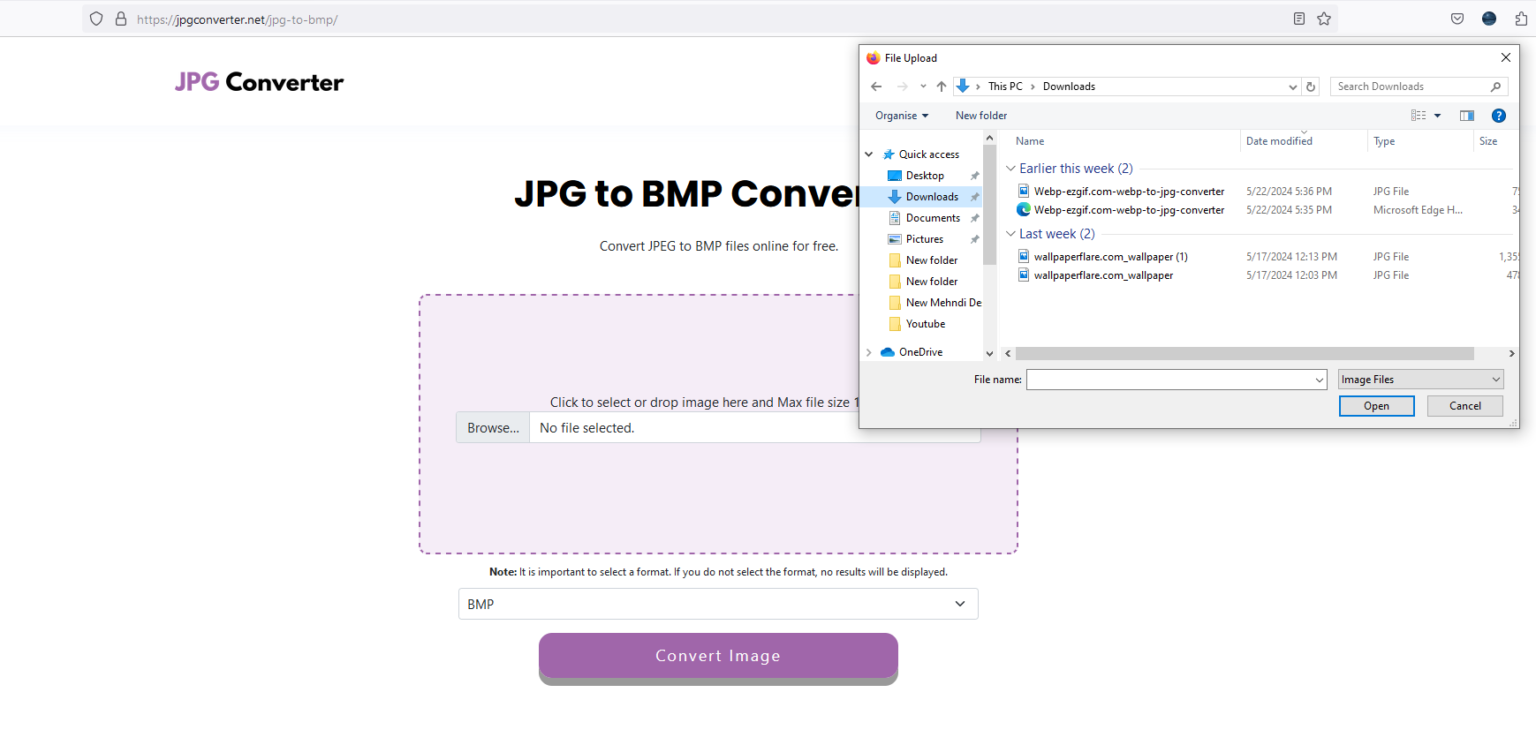Bookmark this page with the star icon
The image size is (1536, 730).
point(1324,19)
